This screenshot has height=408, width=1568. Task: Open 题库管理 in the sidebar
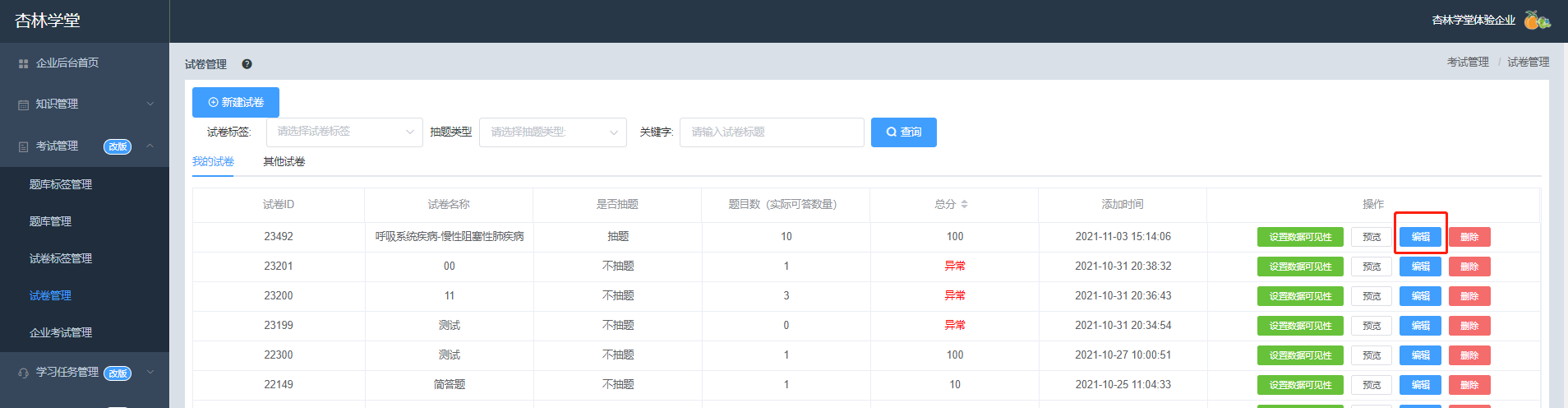[50, 221]
